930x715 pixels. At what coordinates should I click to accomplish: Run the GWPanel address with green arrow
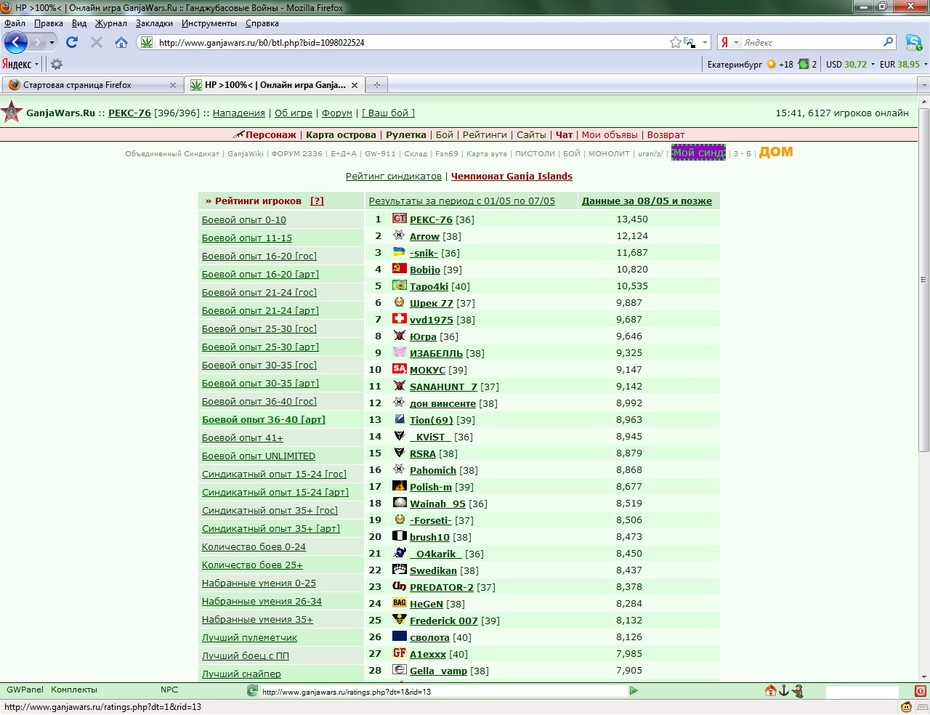coord(633,690)
